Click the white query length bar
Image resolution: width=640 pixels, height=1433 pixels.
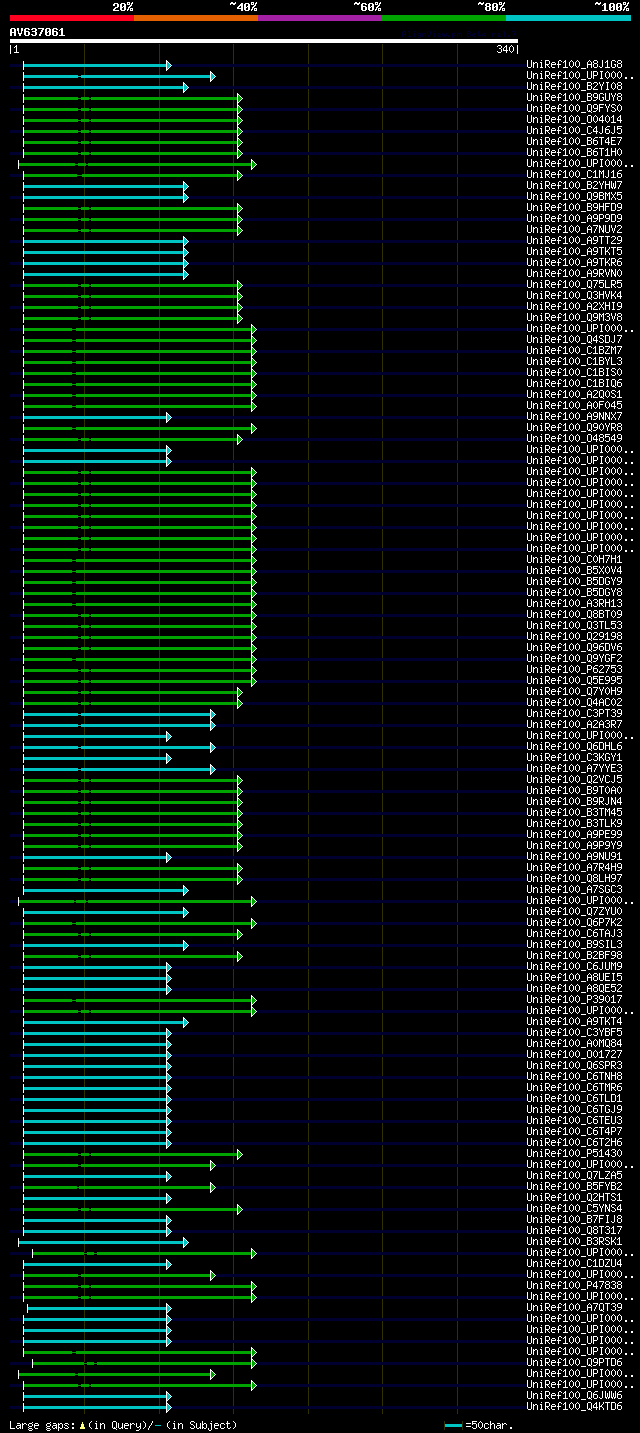(x=264, y=41)
